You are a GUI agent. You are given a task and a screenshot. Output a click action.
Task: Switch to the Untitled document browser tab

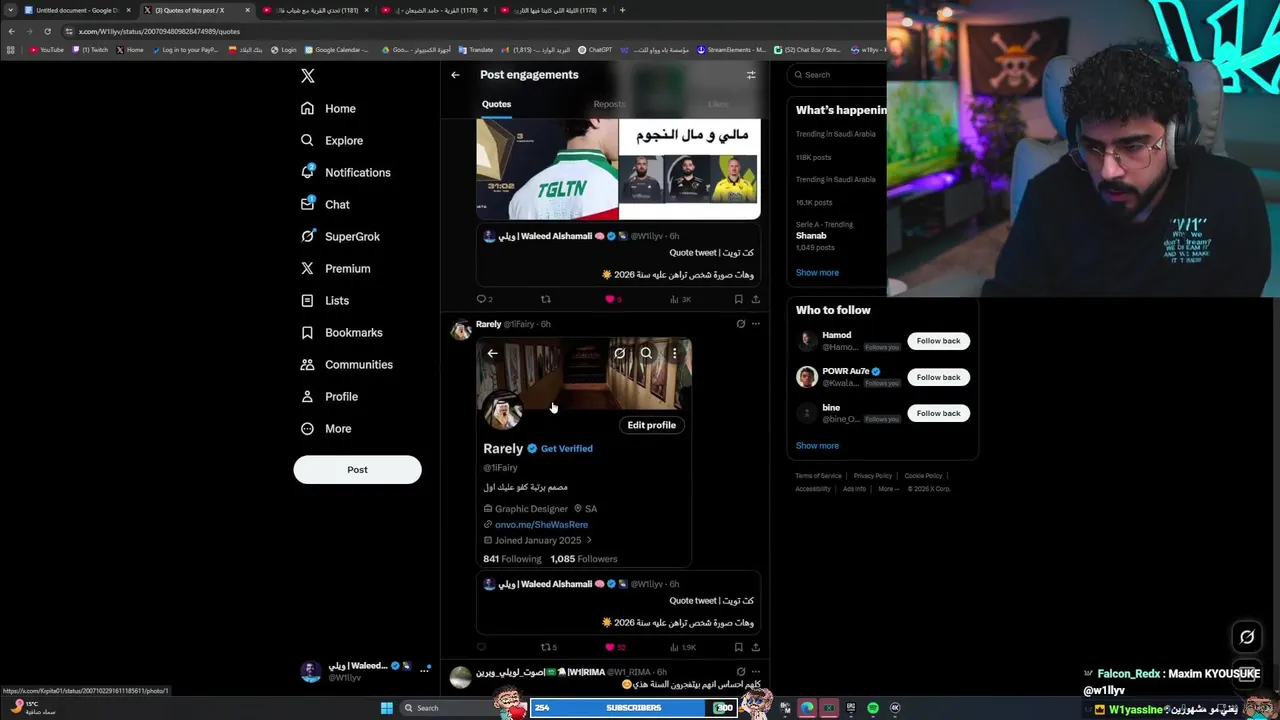click(x=77, y=10)
